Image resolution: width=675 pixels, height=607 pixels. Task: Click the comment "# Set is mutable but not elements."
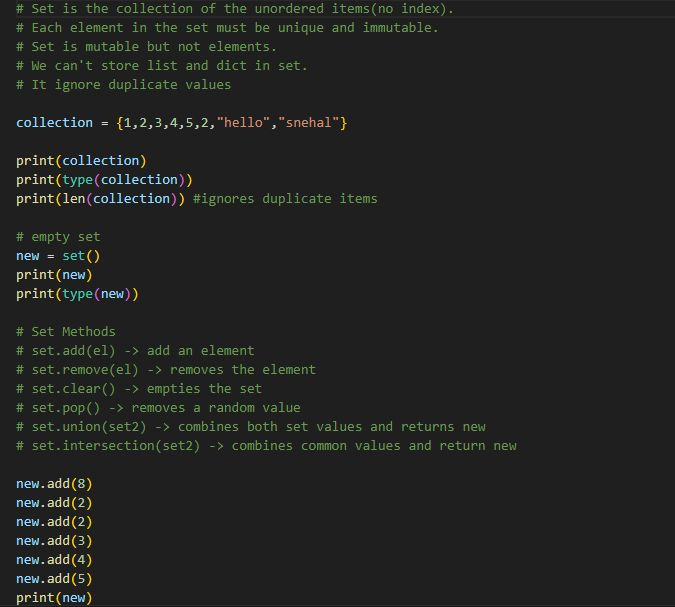(x=146, y=46)
